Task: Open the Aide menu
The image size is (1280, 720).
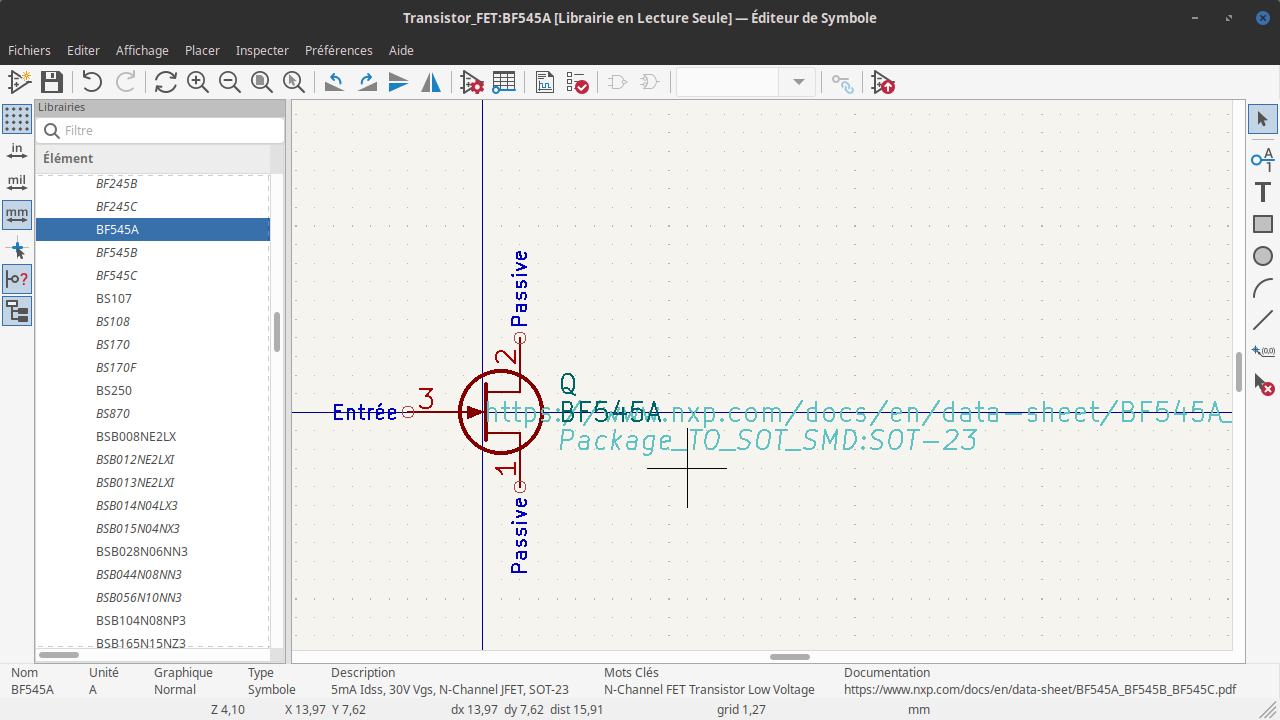Action: point(401,50)
